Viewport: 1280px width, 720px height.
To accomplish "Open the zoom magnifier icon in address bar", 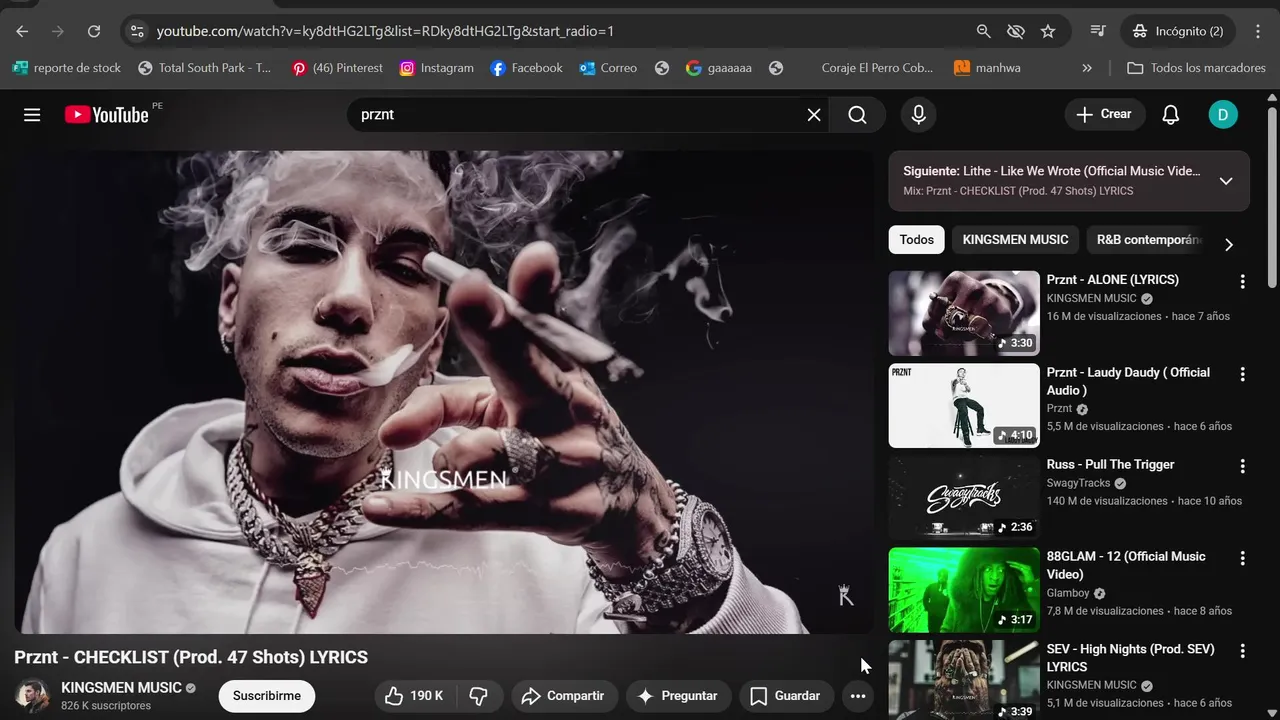I will [x=984, y=31].
